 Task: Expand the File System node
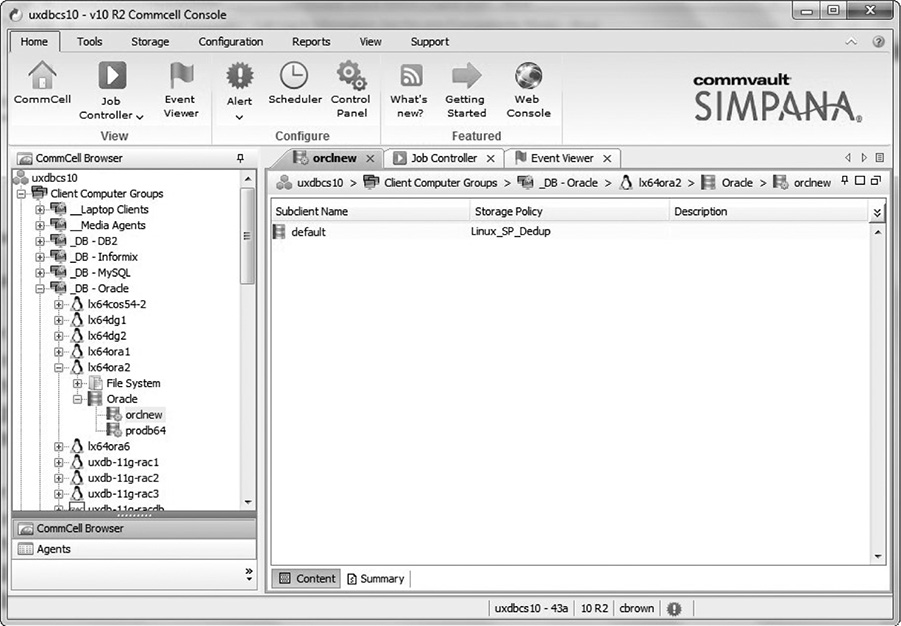pos(78,383)
